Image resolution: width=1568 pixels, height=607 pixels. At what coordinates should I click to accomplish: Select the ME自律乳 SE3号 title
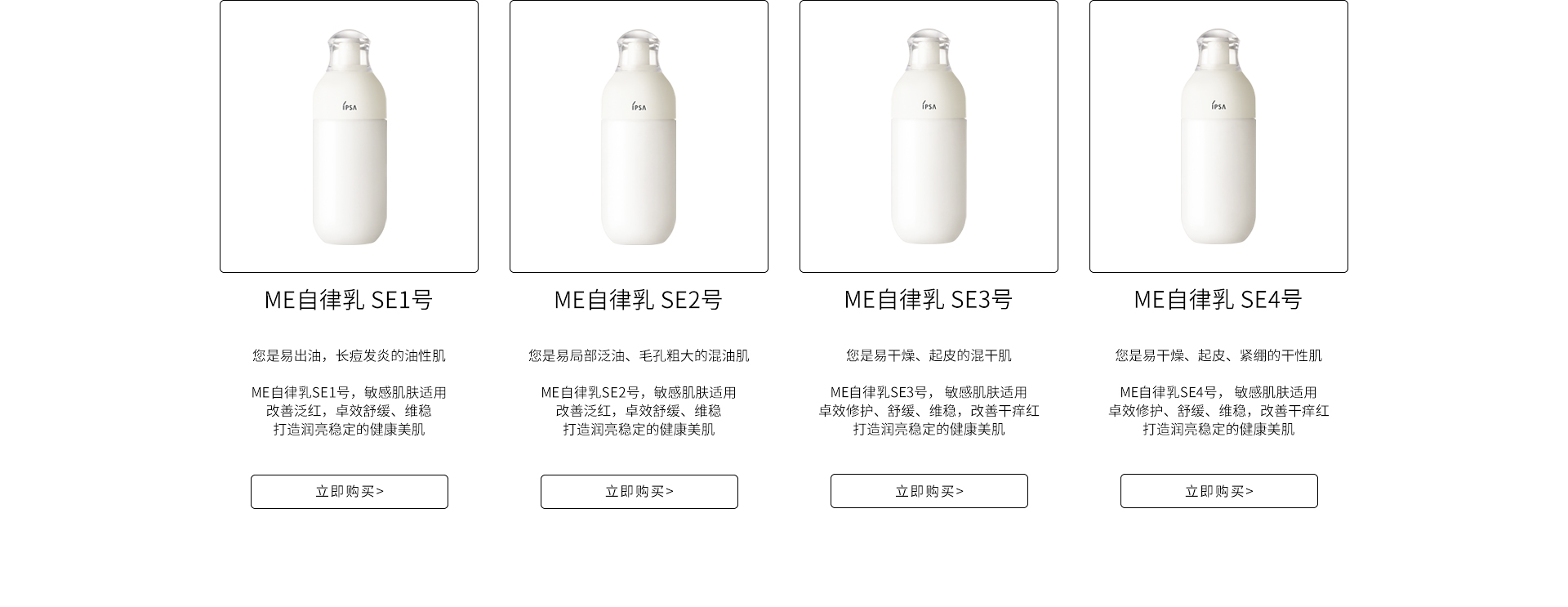[929, 300]
